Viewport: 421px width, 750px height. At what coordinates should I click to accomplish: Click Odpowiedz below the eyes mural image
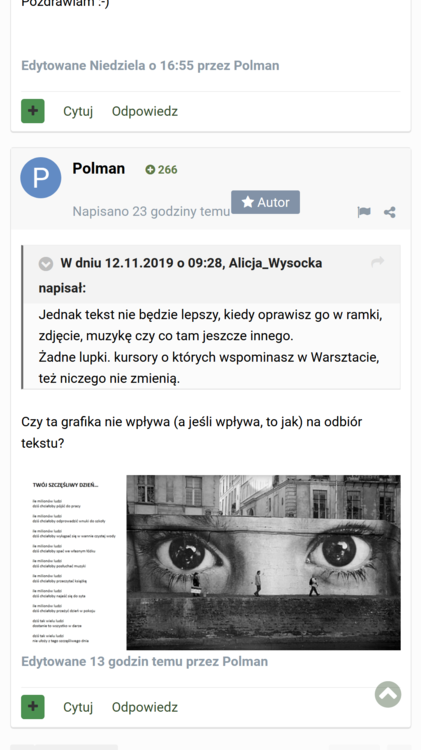[x=145, y=707]
